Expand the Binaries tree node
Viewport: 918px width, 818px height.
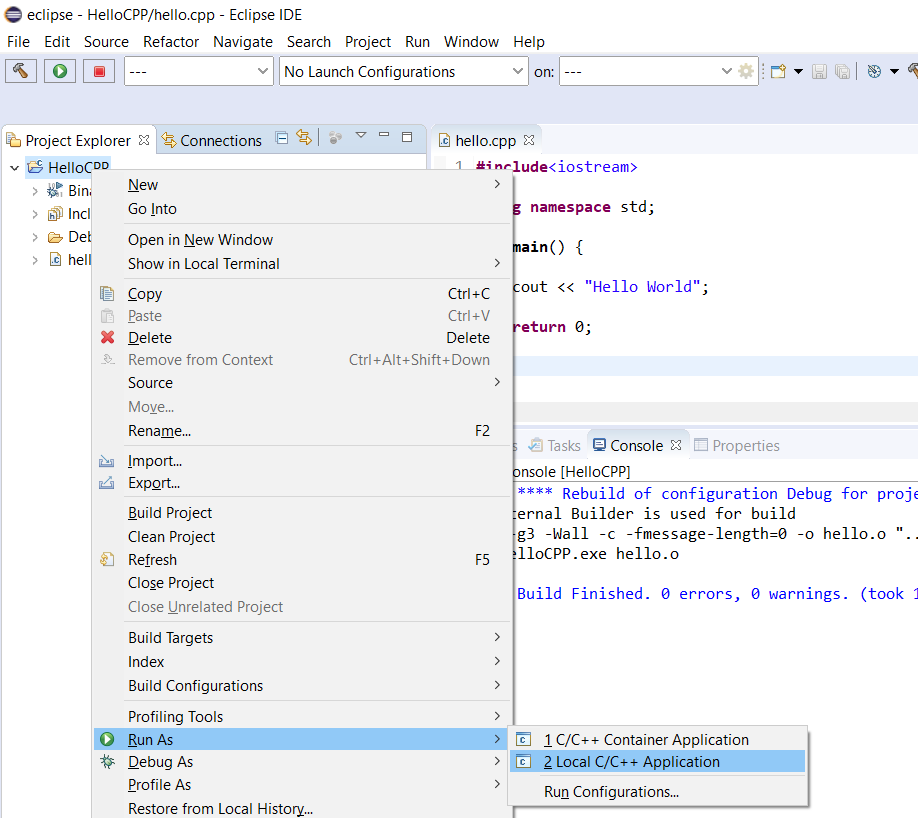tap(35, 191)
